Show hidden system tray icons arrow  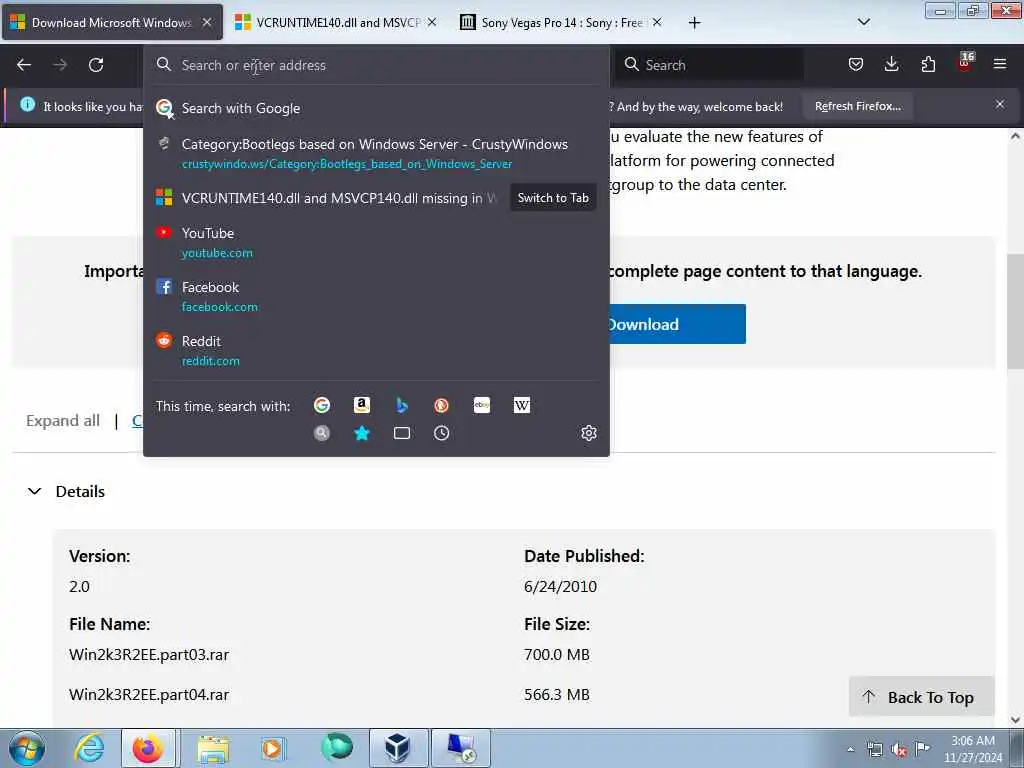(x=850, y=750)
